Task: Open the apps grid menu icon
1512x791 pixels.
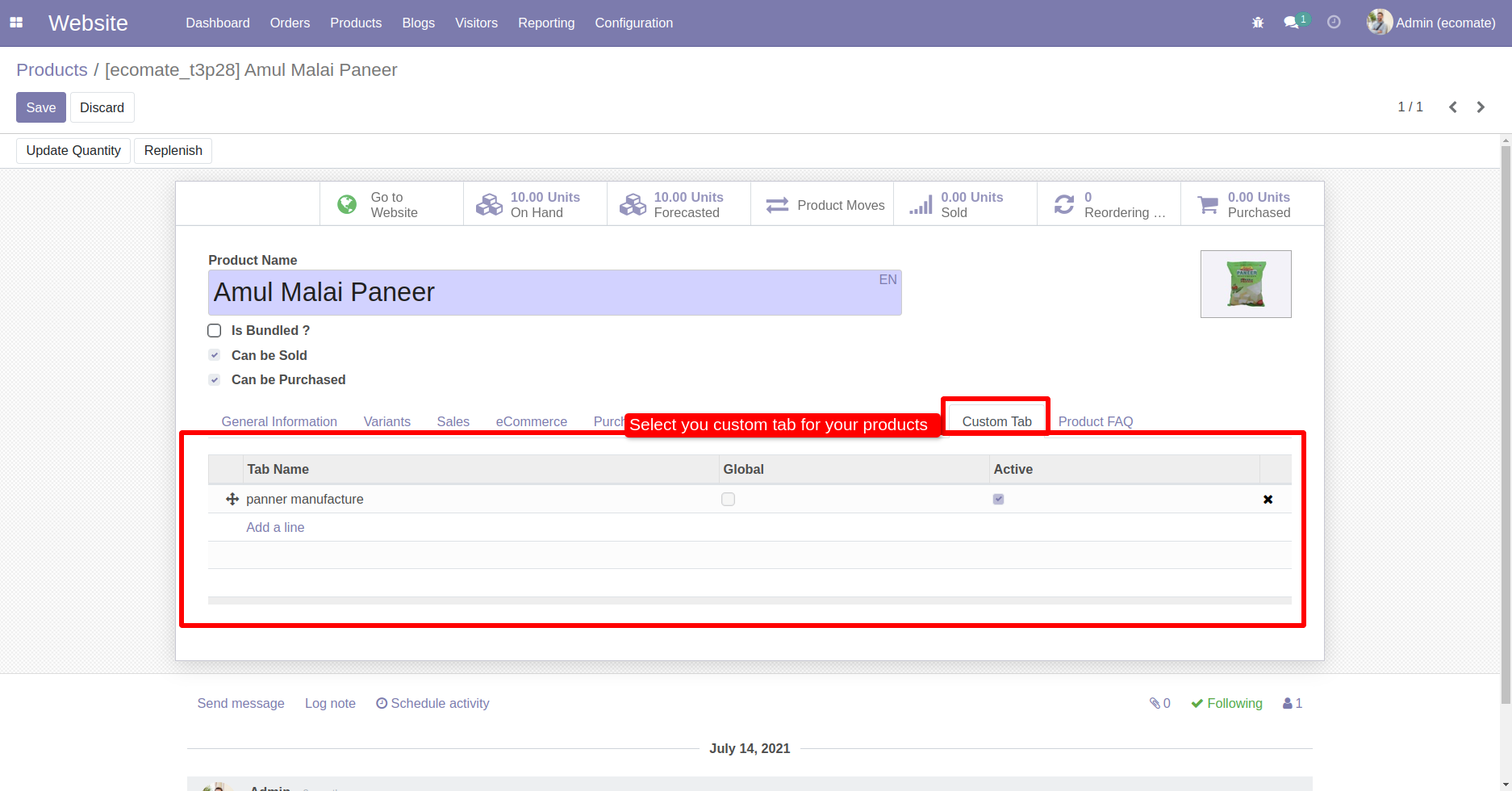Action: pyautogui.click(x=16, y=23)
